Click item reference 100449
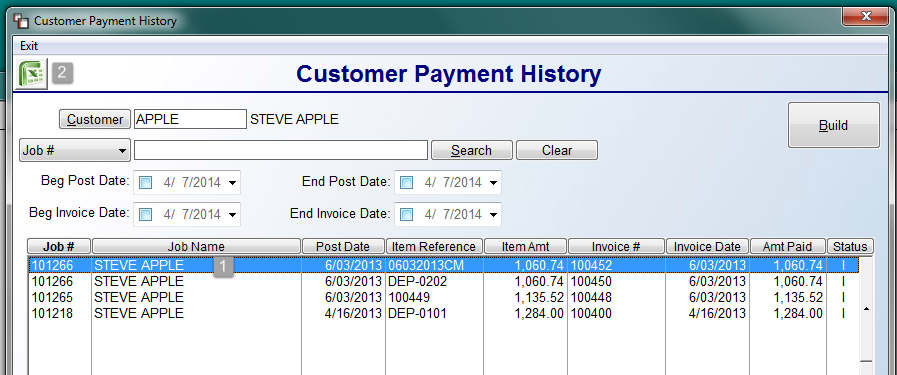This screenshot has width=897, height=375. click(410, 297)
